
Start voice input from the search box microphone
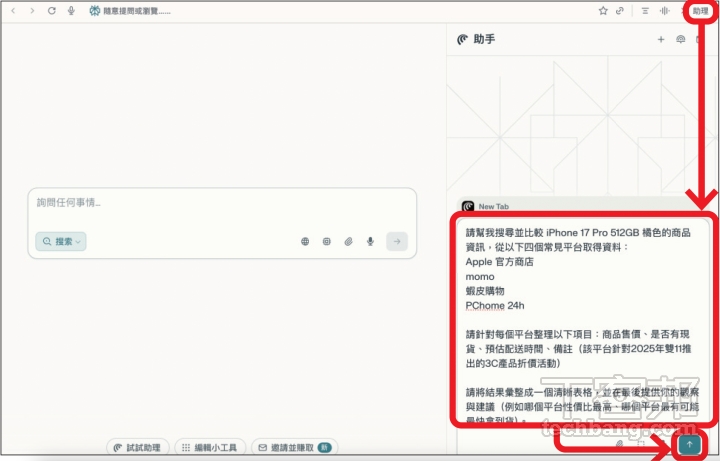pyautogui.click(x=370, y=242)
